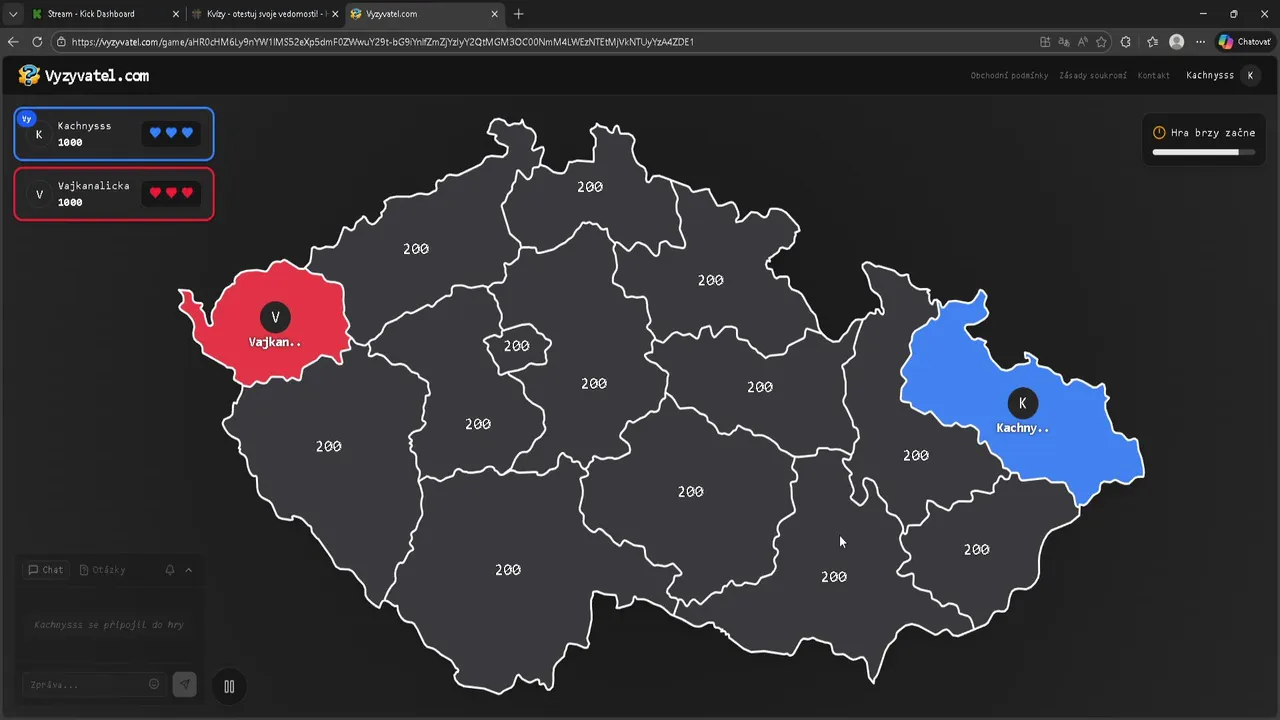Open the browser settings three-dot menu

click(x=1200, y=42)
